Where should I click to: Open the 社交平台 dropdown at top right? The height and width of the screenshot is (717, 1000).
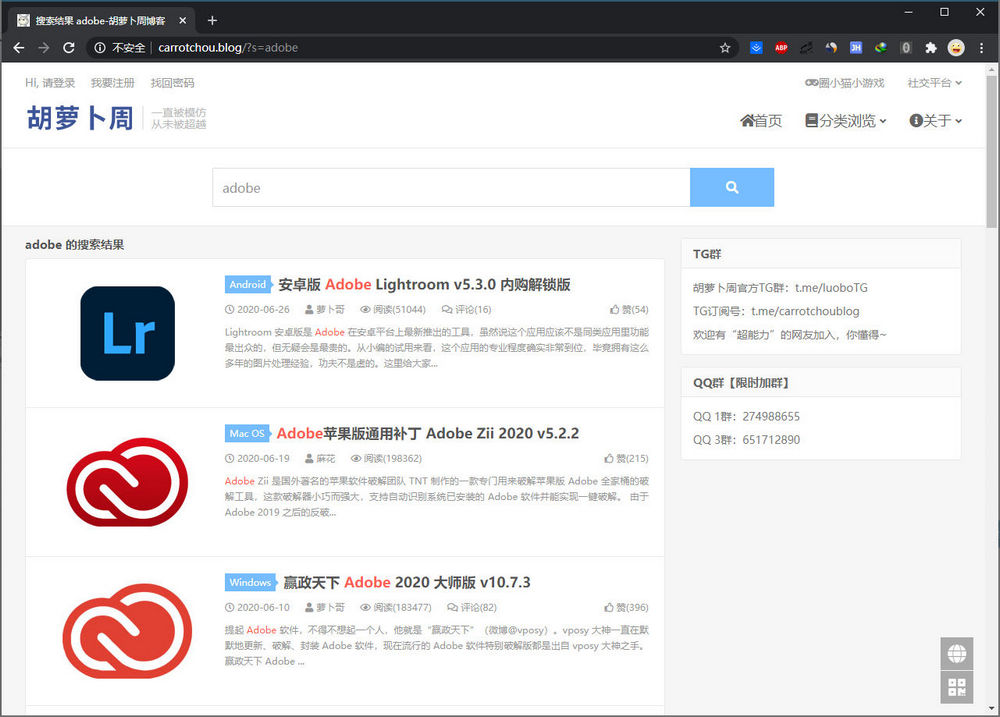[x=933, y=83]
